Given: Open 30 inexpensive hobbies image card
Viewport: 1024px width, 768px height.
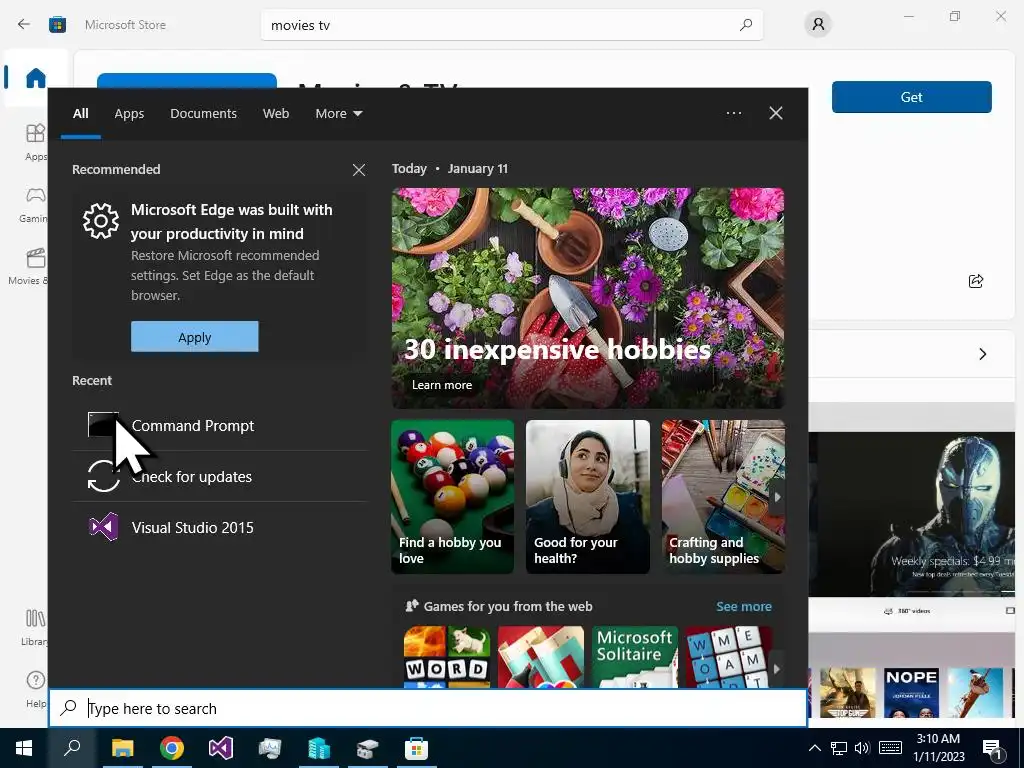Looking at the screenshot, I should [x=588, y=298].
